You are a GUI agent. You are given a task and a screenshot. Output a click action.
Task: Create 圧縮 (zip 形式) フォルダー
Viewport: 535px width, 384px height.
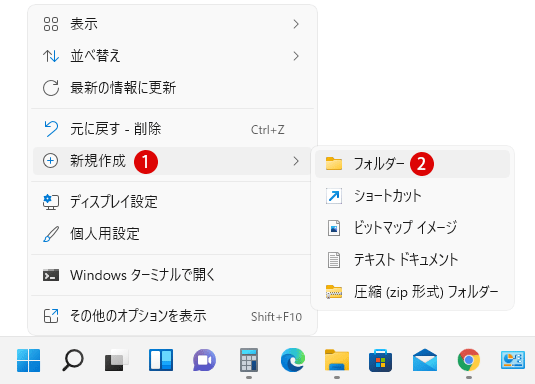point(412,292)
